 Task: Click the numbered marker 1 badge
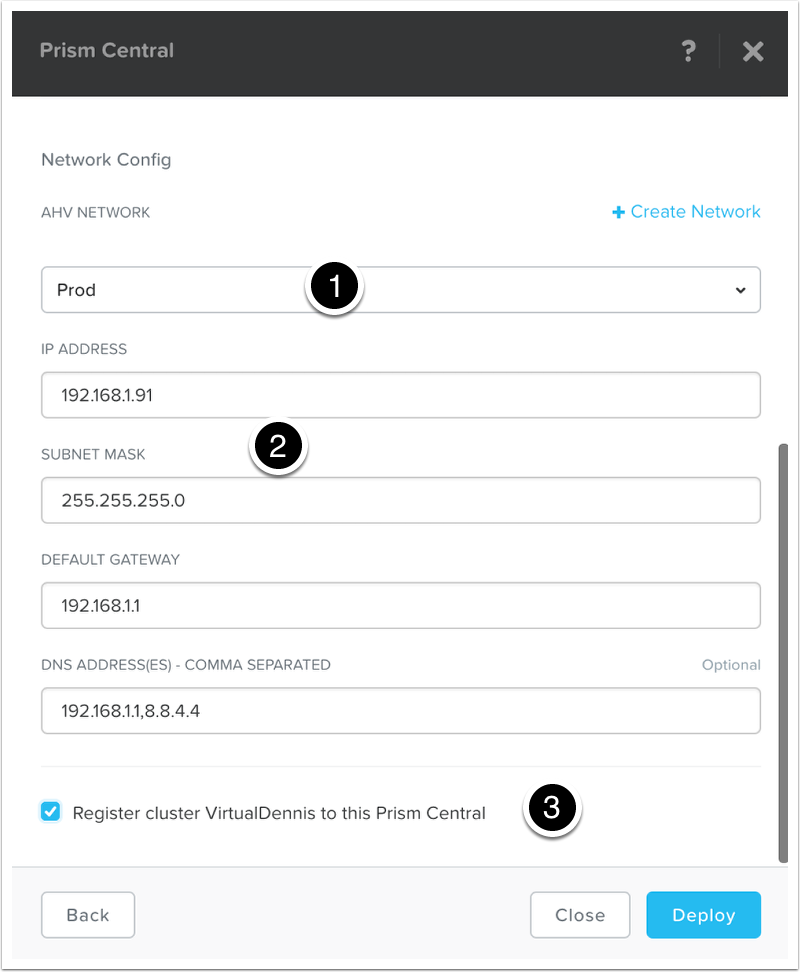(335, 287)
